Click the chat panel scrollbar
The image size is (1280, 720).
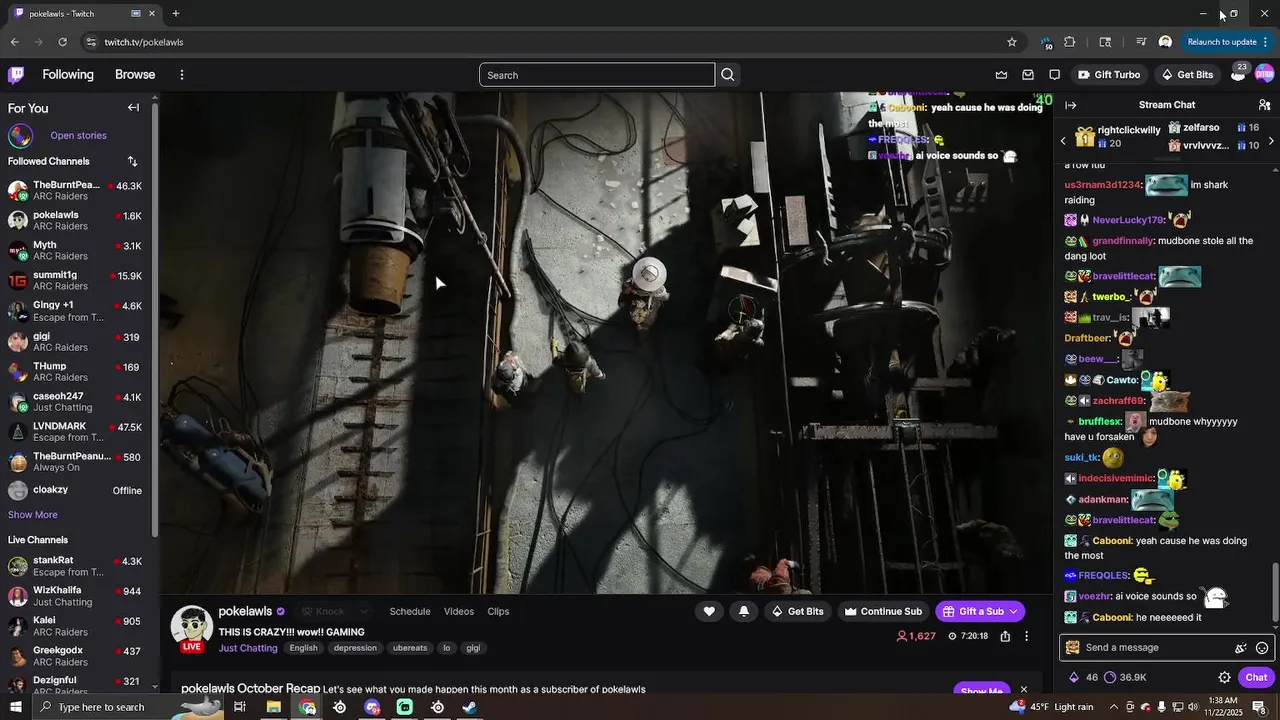click(1274, 592)
